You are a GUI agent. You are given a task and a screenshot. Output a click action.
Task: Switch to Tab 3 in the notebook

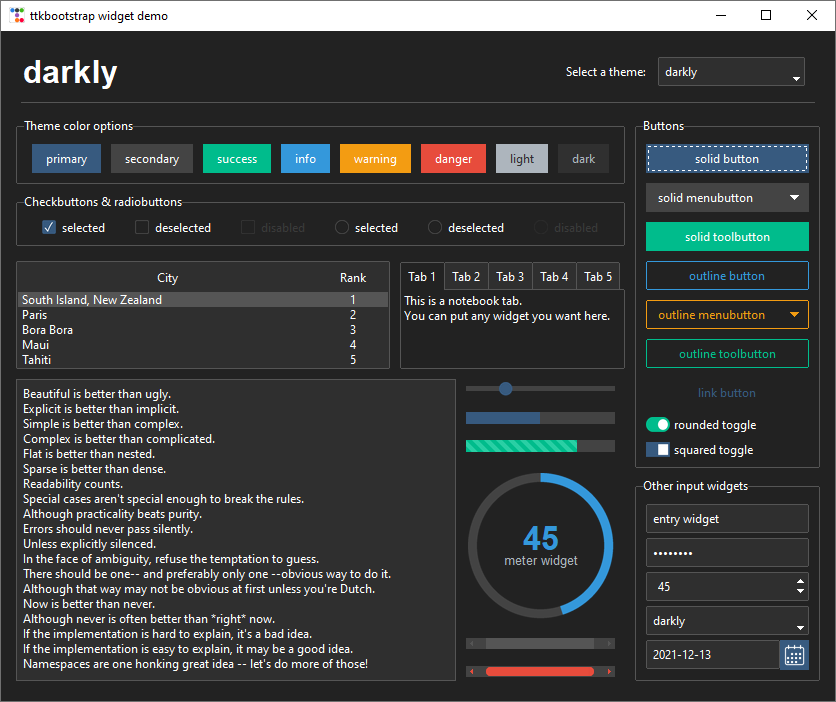(x=510, y=276)
